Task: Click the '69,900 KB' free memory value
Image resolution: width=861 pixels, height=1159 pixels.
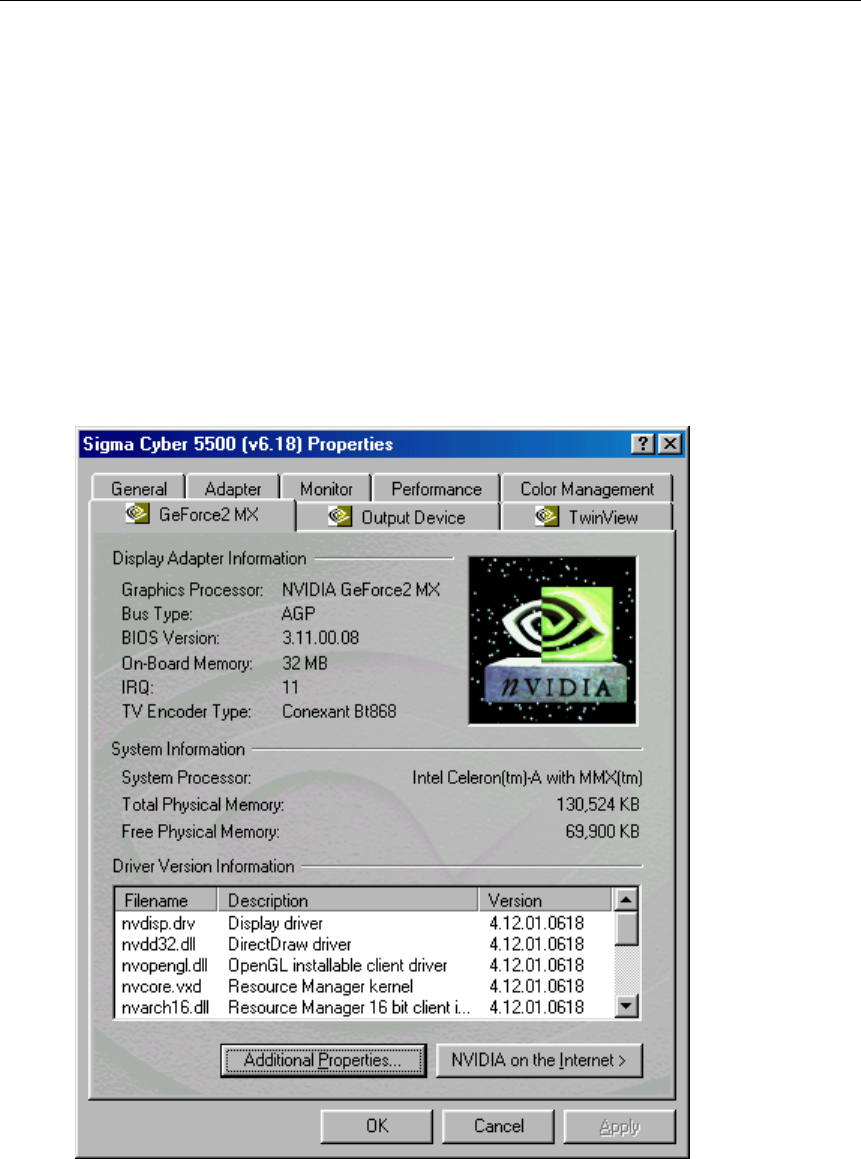Action: pyautogui.click(x=602, y=832)
